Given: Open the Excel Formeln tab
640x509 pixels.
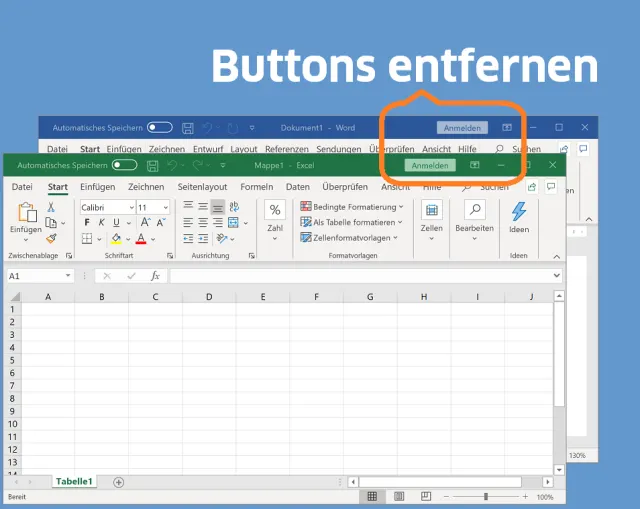Looking at the screenshot, I should (257, 187).
